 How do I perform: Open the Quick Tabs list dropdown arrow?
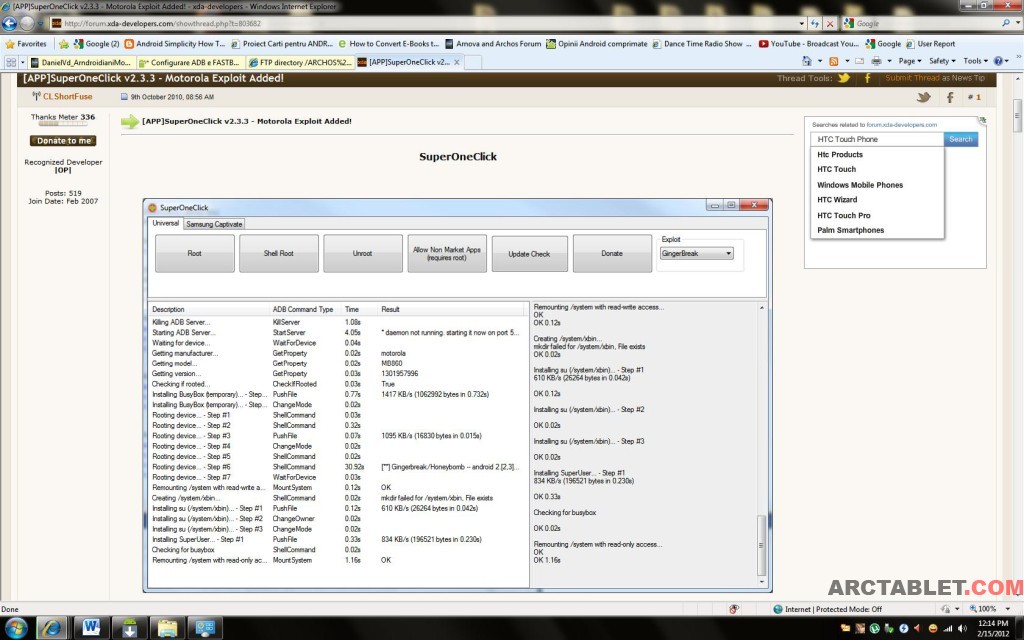tap(22, 62)
